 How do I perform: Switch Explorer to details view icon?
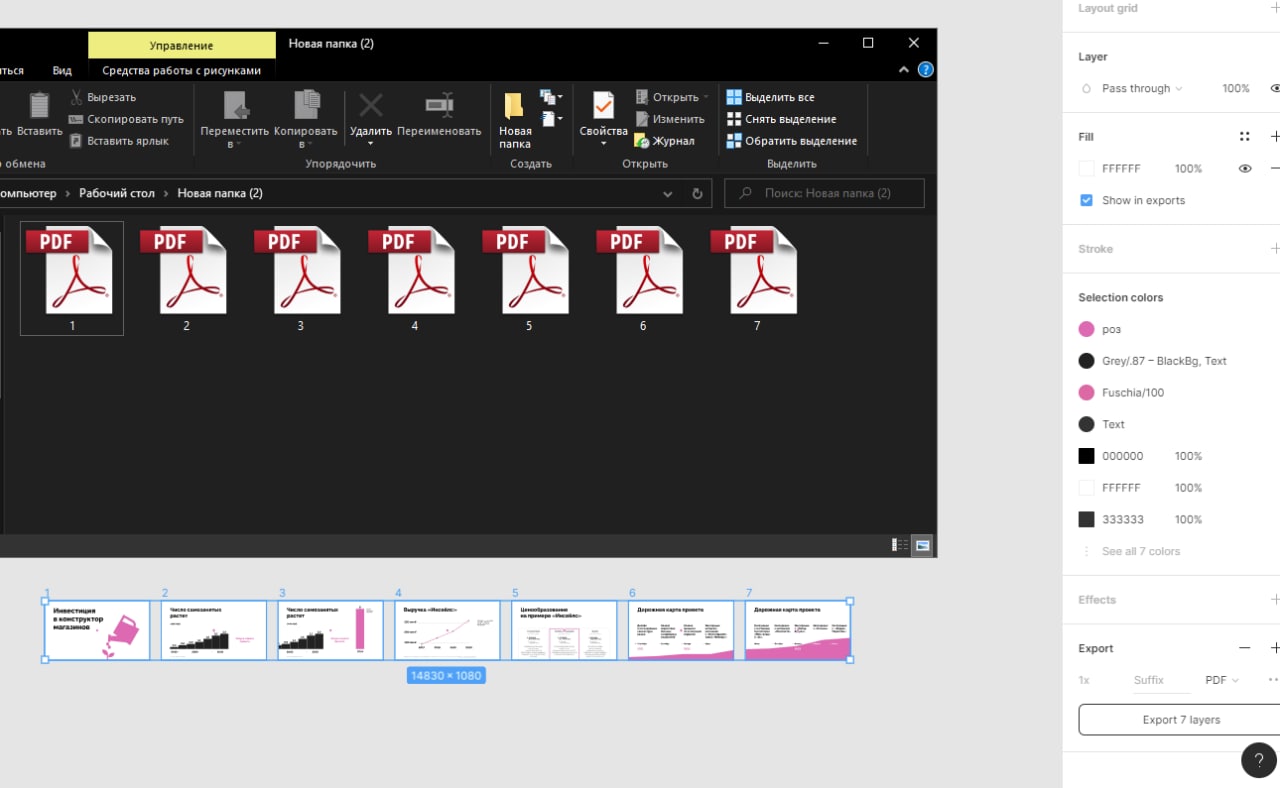(900, 545)
